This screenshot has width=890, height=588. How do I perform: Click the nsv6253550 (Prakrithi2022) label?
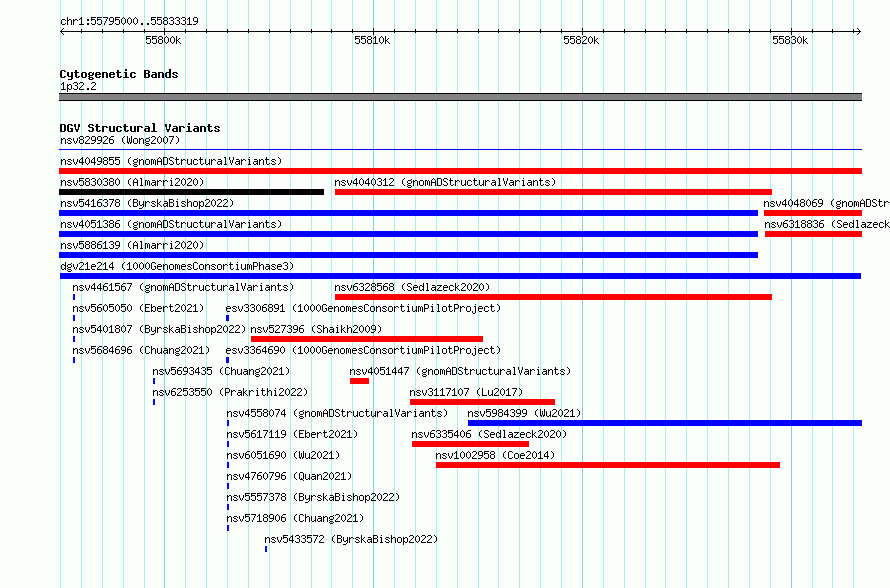point(230,392)
